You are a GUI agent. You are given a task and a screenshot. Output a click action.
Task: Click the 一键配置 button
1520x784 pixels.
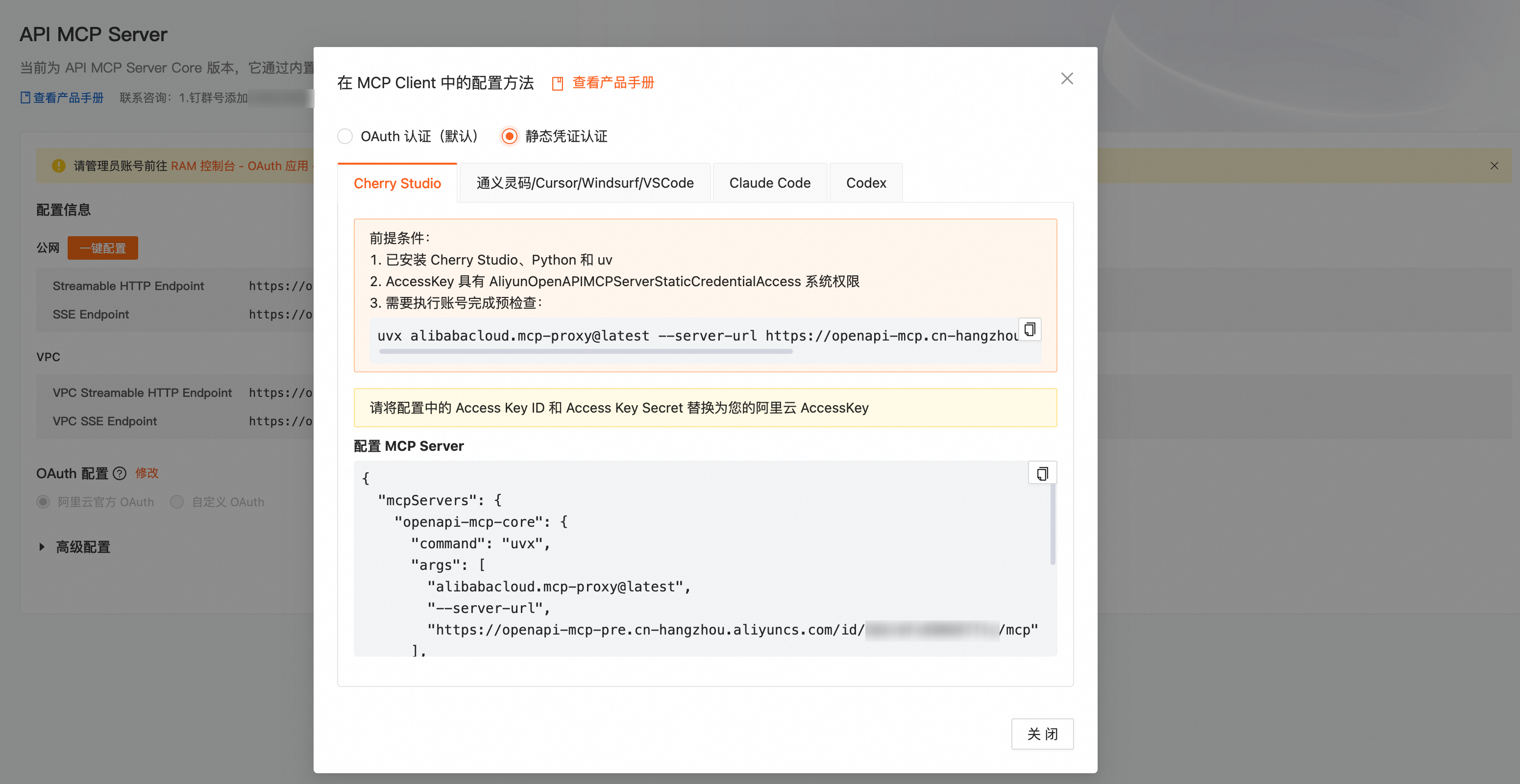[x=103, y=248]
